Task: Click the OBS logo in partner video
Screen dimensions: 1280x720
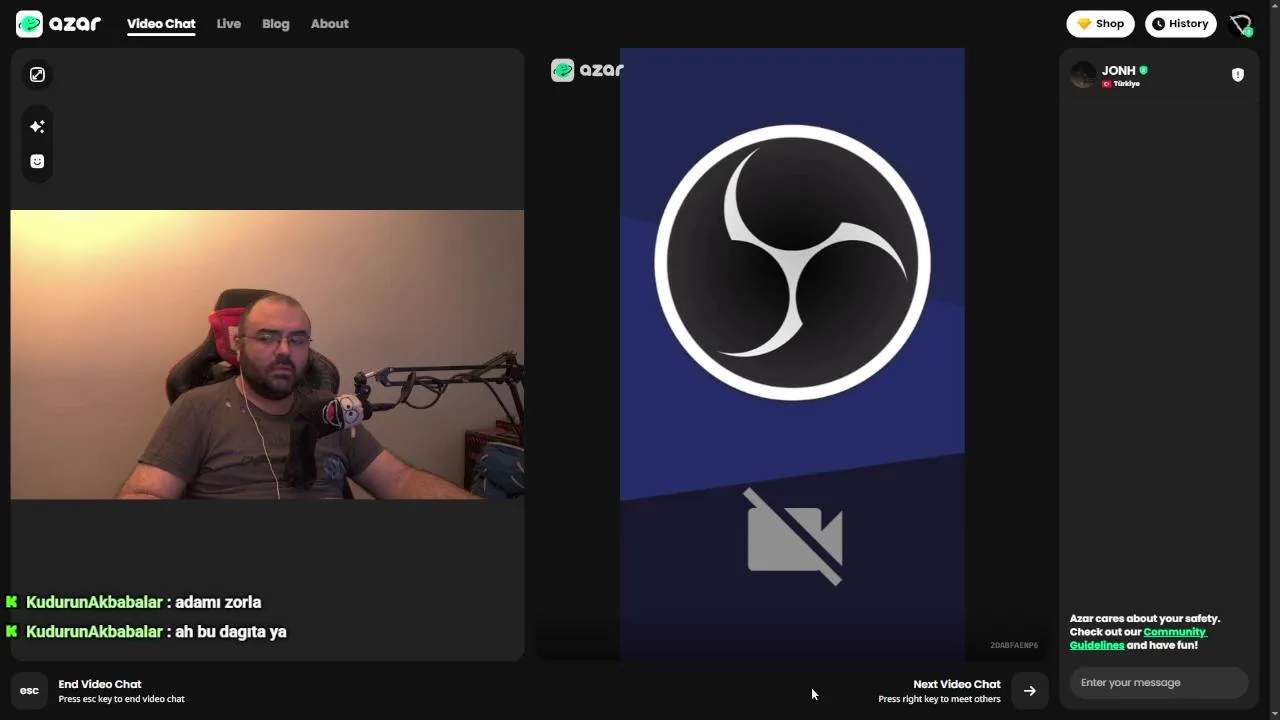Action: click(x=792, y=263)
